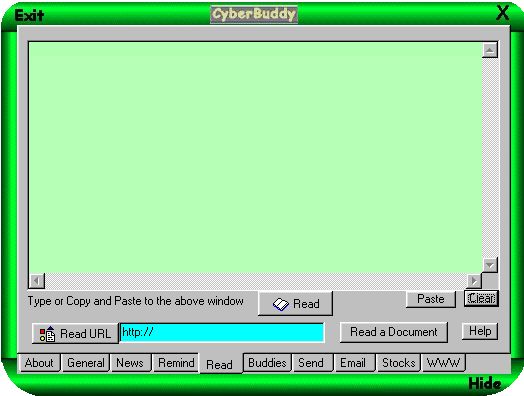This screenshot has width=524, height=396.
Task: Open the News tab
Action: click(x=130, y=363)
